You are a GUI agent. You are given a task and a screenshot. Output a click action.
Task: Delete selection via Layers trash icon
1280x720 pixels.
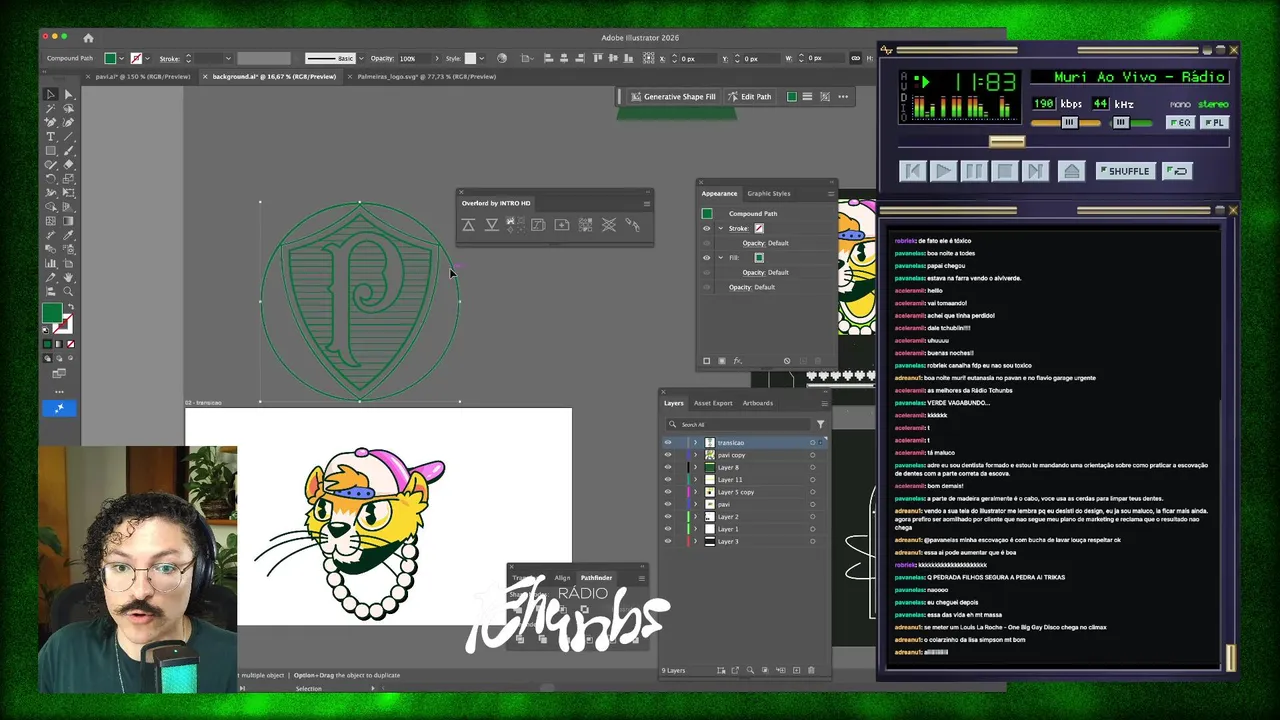click(811, 670)
